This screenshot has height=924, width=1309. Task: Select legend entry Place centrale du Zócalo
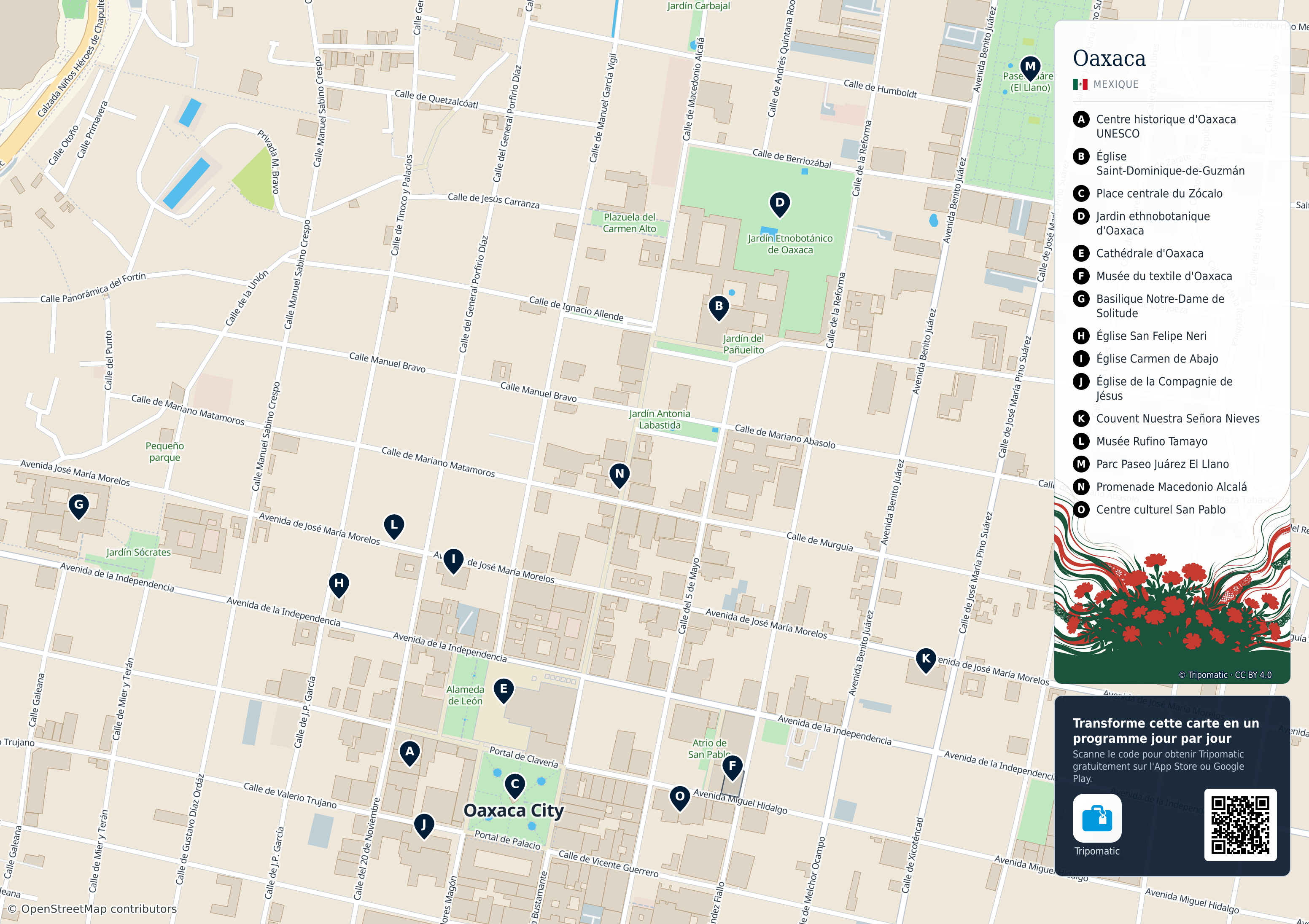click(x=1147, y=194)
